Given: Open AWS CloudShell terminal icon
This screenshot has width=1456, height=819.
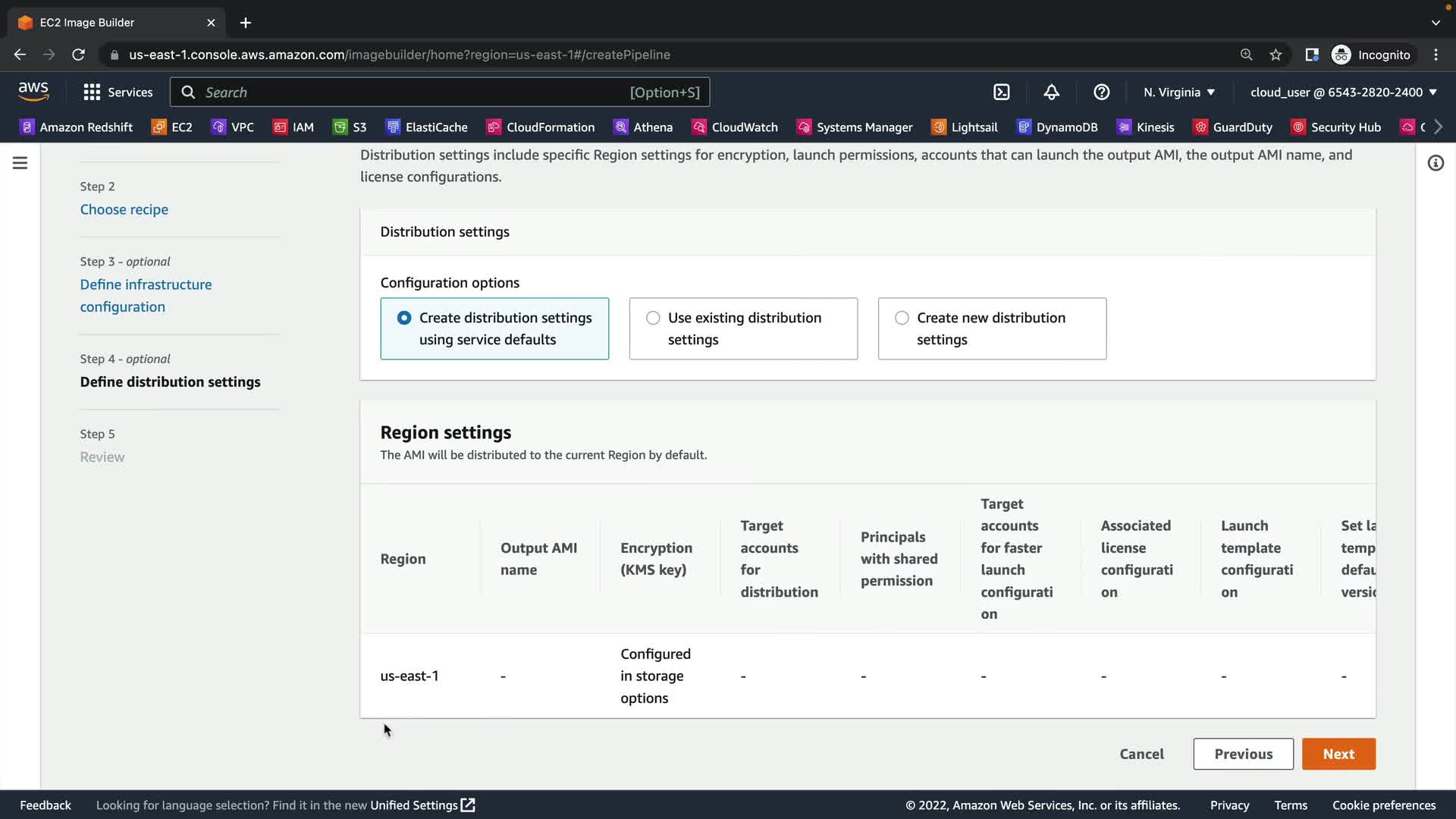Looking at the screenshot, I should click(1002, 92).
